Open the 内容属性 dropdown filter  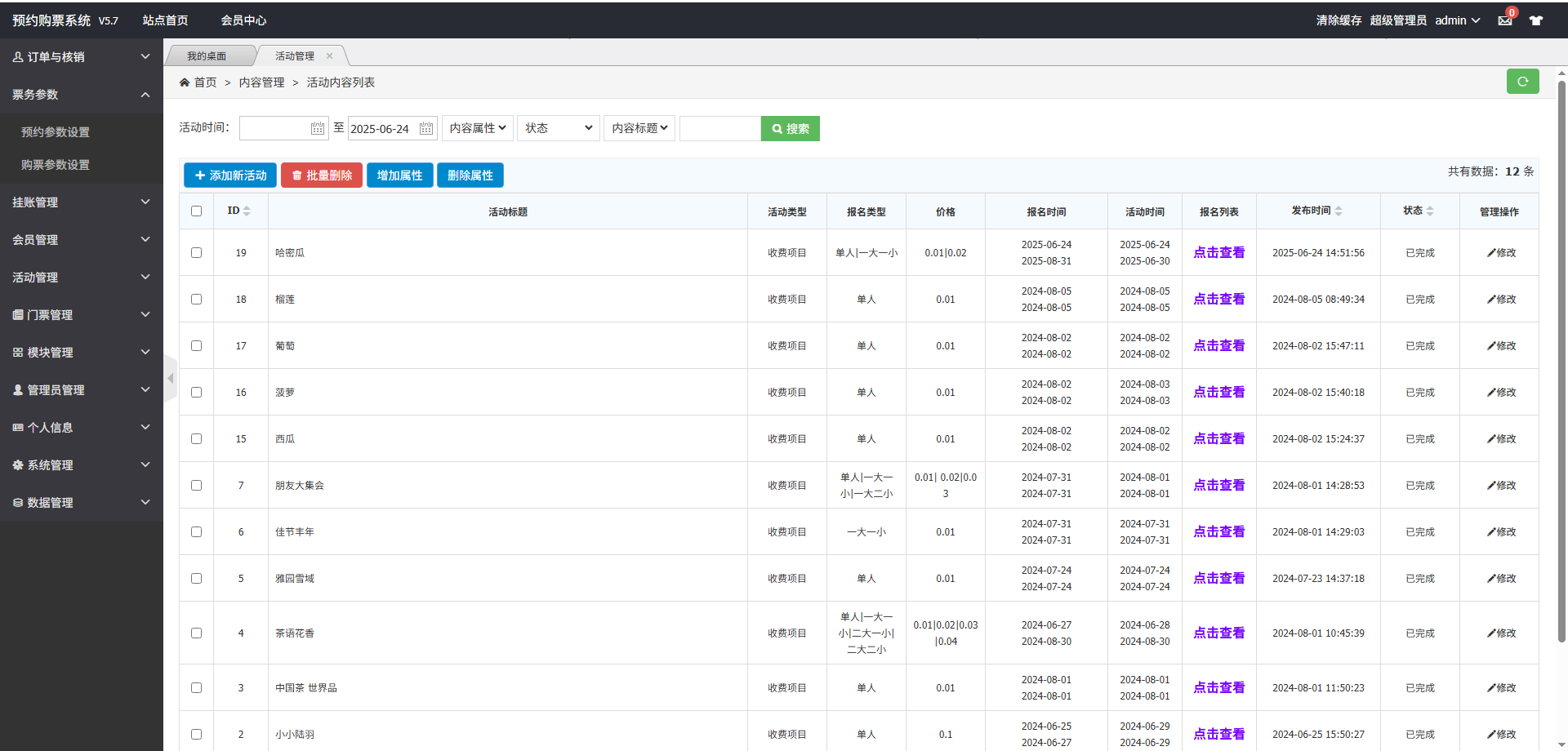point(478,128)
